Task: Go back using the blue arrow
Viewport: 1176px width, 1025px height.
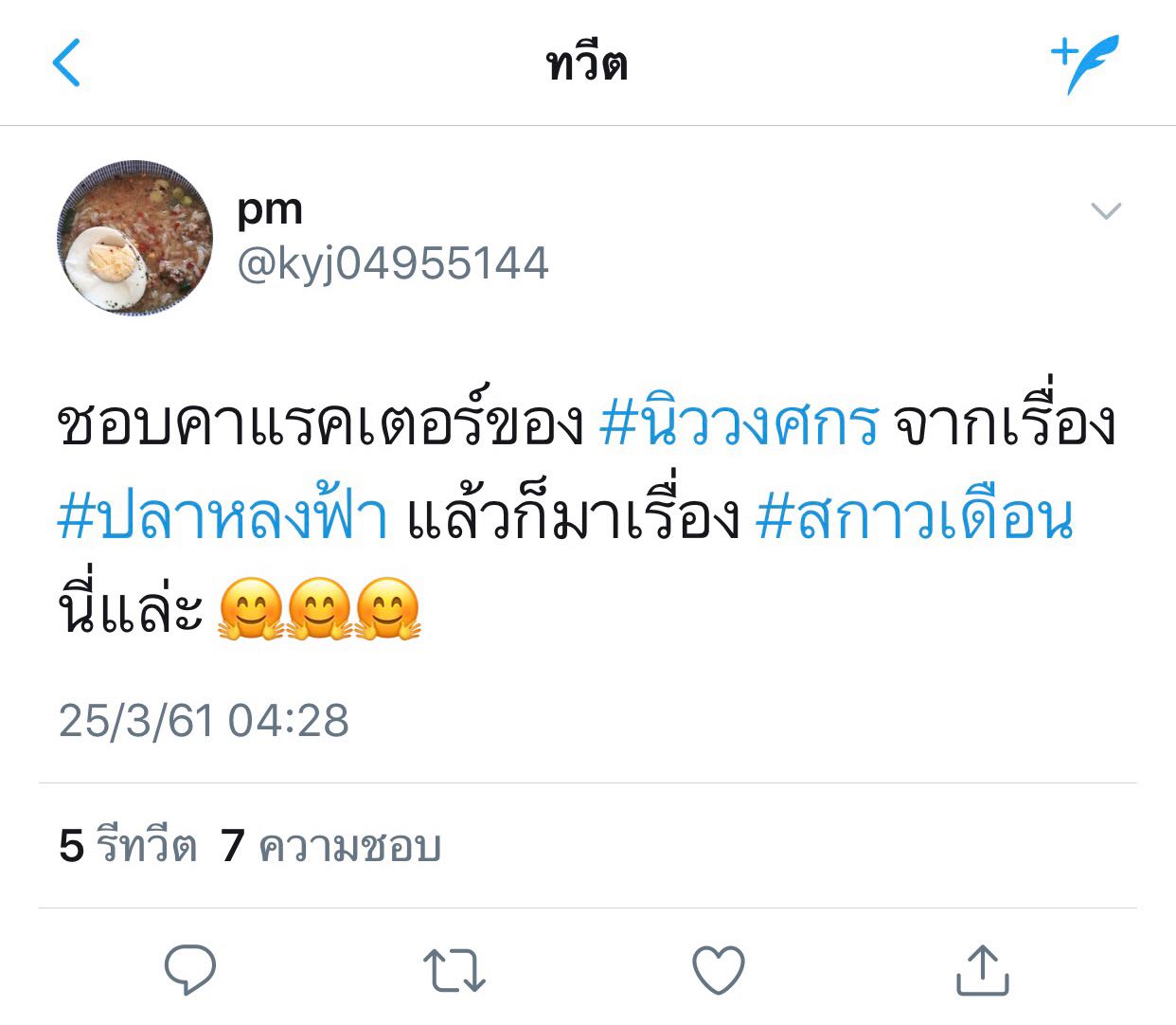Action: click(x=66, y=63)
